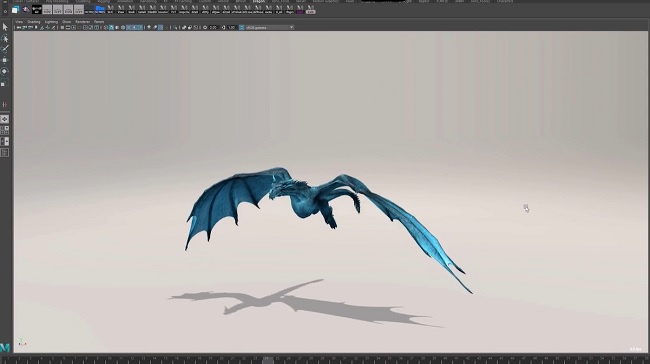Click the pink 'Edit' script shelf icon
Viewport: 650px width, 364px height.
pyautogui.click(x=310, y=10)
